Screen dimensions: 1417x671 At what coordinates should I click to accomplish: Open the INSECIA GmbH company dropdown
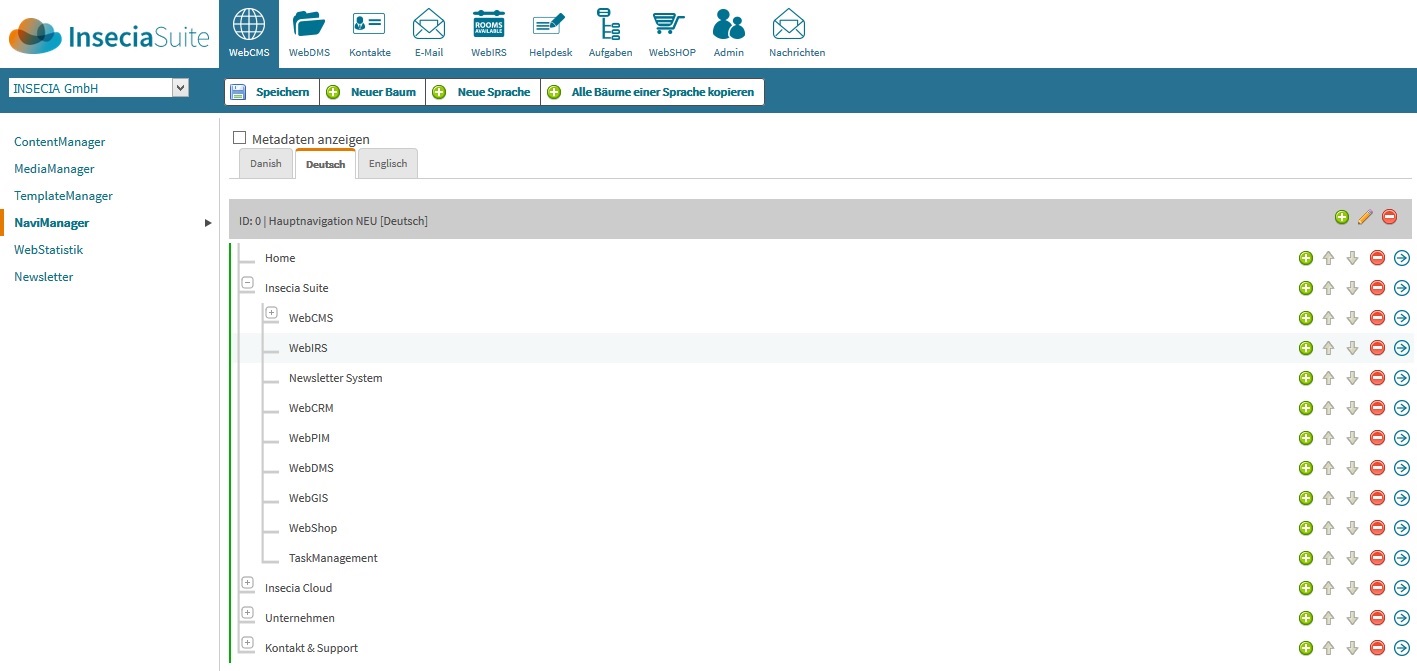coord(99,88)
